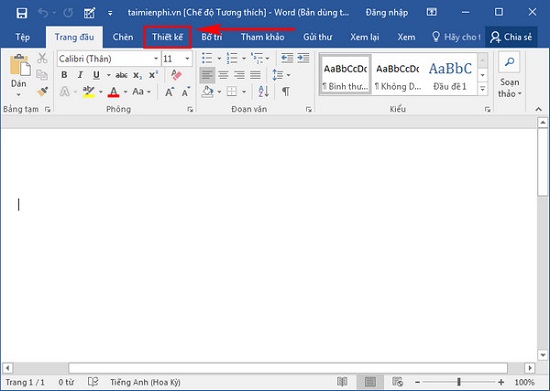Viewport: 550px width, 391px height.
Task: Click the Multilevel list icon
Action: [x=257, y=58]
